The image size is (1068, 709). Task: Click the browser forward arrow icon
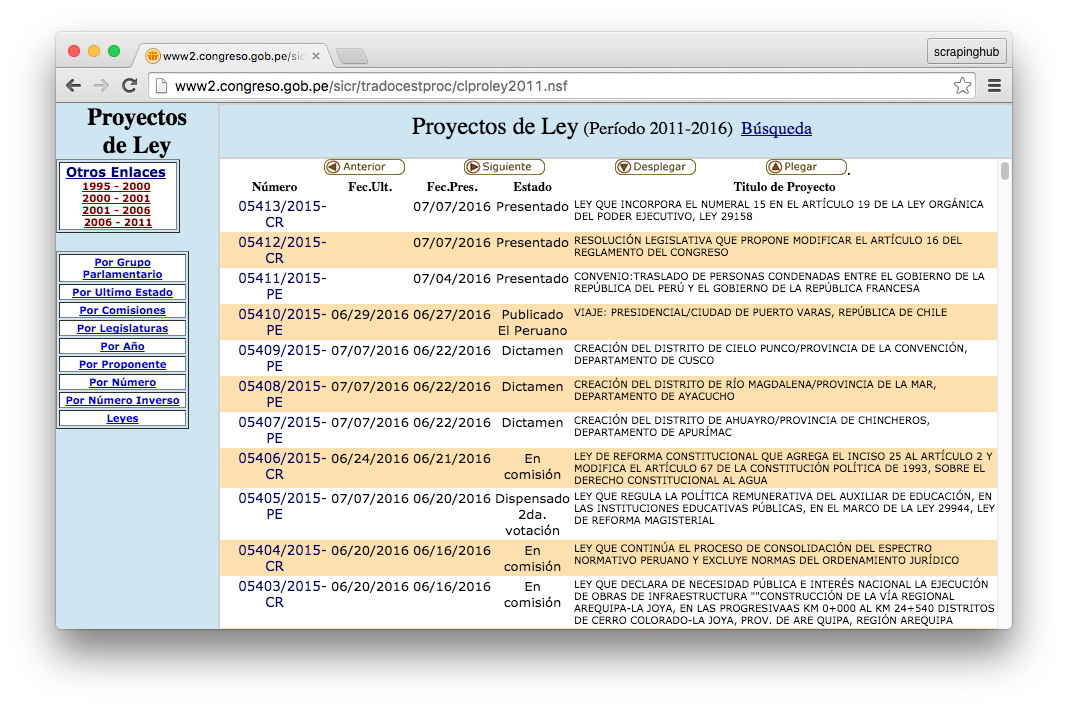pos(101,86)
